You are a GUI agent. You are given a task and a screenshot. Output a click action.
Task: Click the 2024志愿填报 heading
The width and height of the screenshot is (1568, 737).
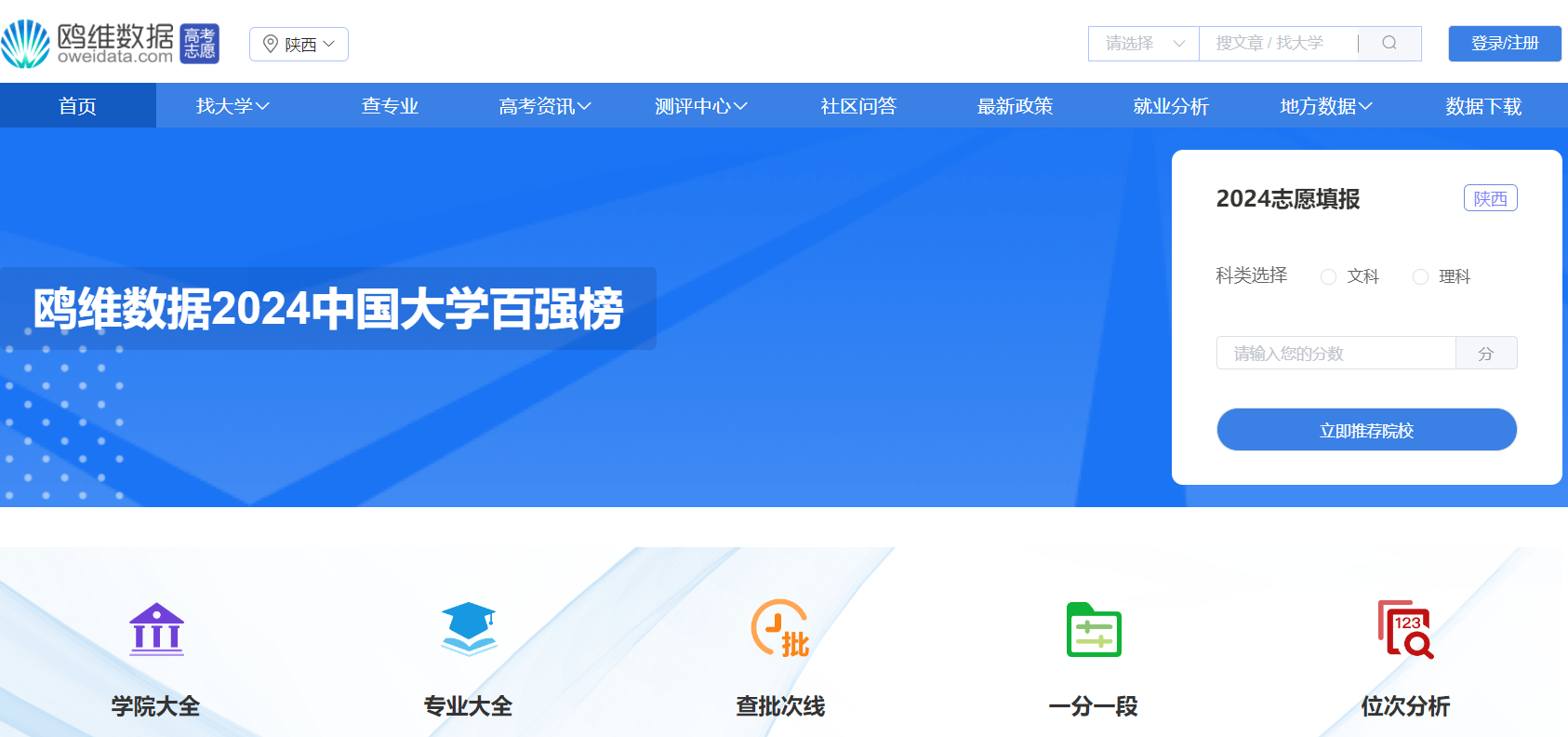point(1288,199)
